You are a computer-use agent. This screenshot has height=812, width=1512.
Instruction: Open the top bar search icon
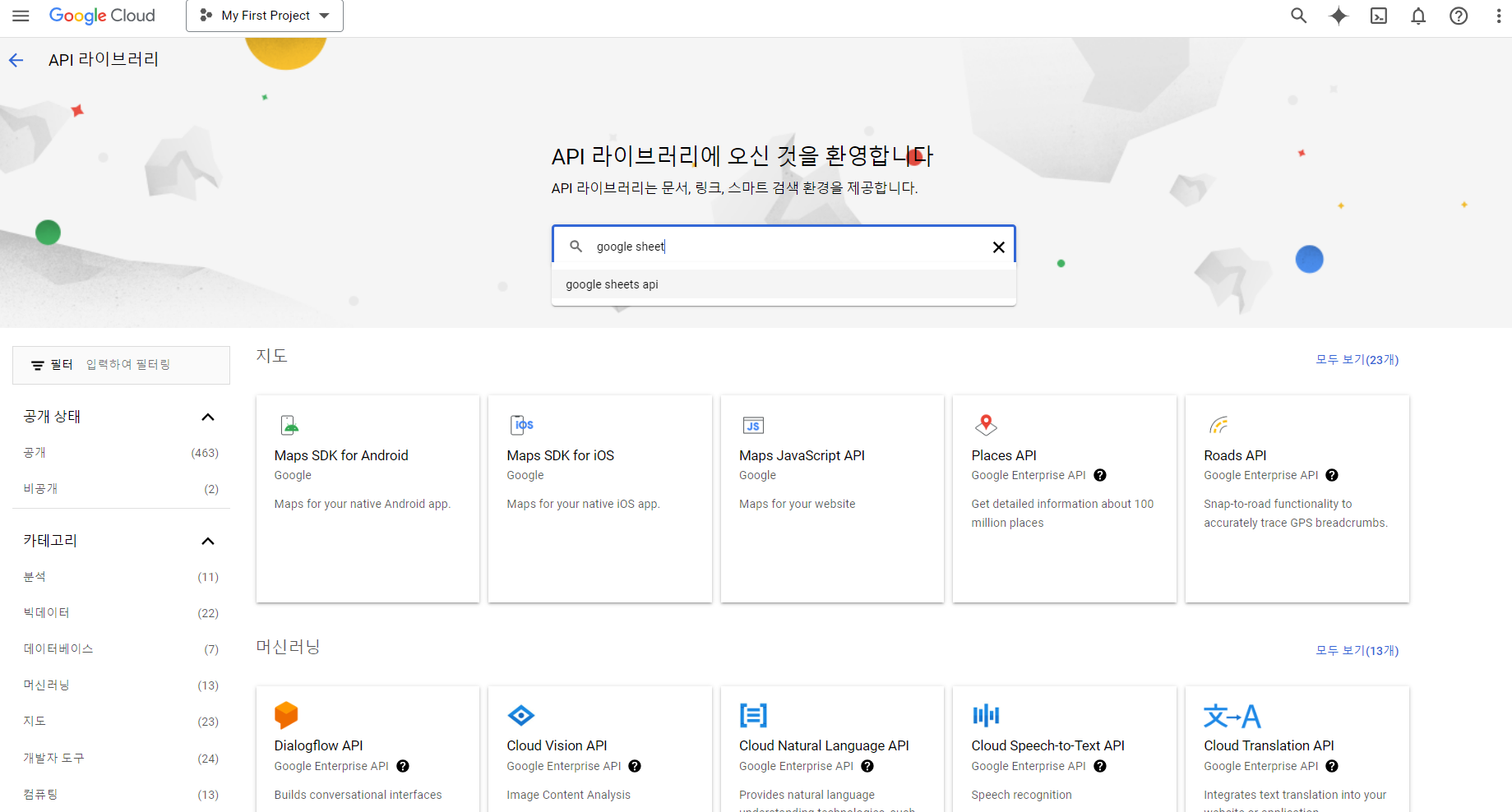1298,16
